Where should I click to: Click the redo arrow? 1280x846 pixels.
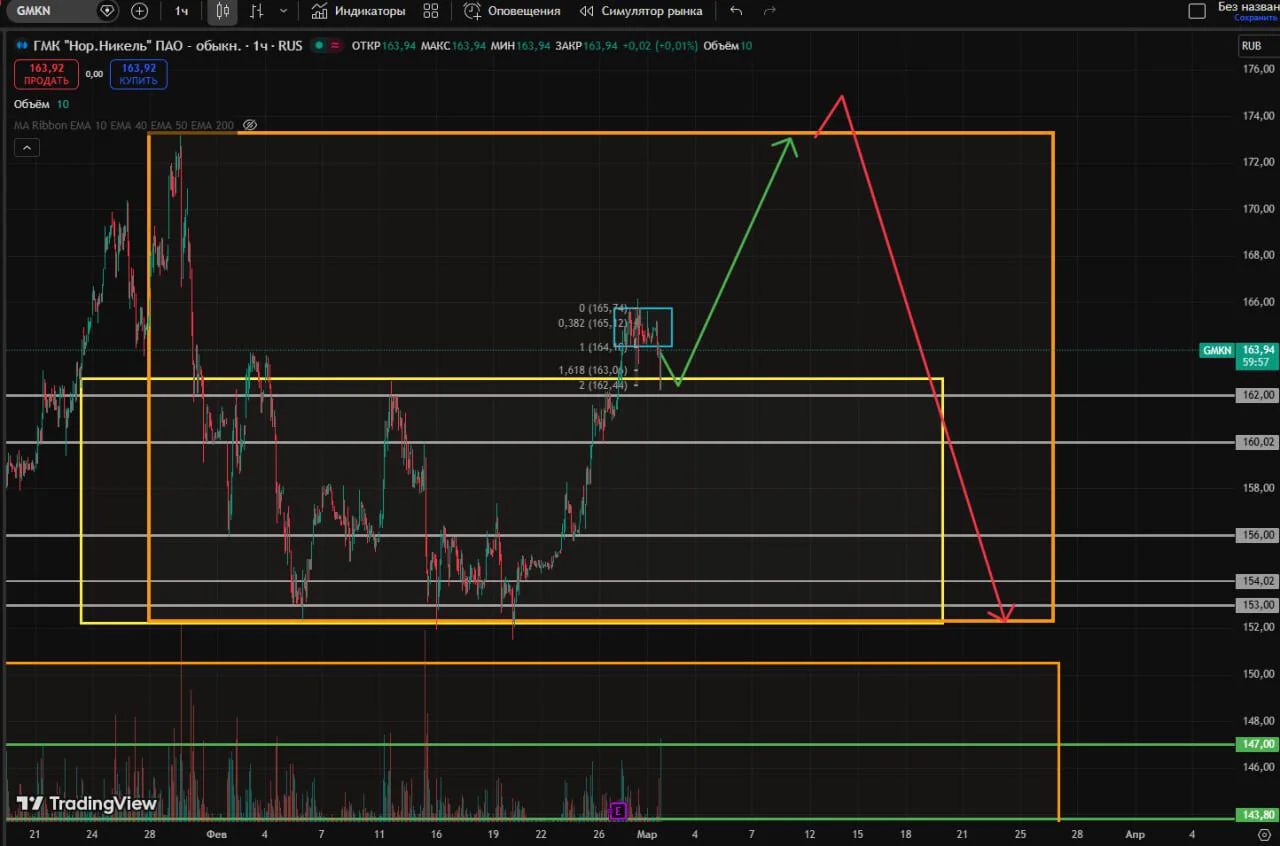click(769, 11)
